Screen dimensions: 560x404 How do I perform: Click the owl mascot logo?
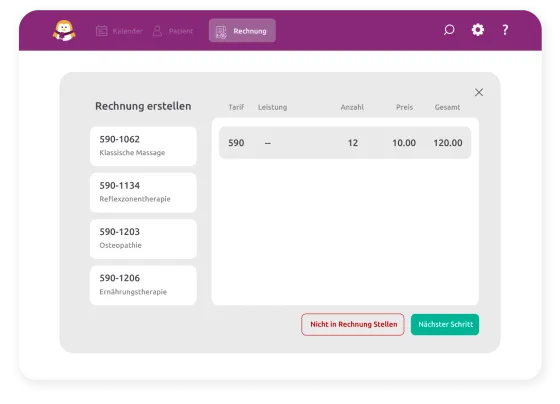click(64, 30)
